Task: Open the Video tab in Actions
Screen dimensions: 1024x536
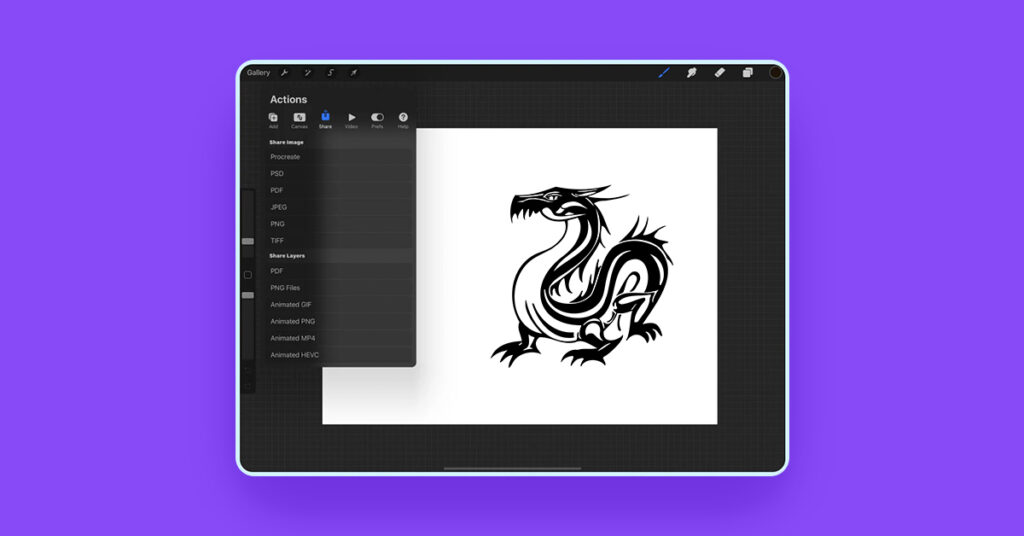Action: pos(351,120)
